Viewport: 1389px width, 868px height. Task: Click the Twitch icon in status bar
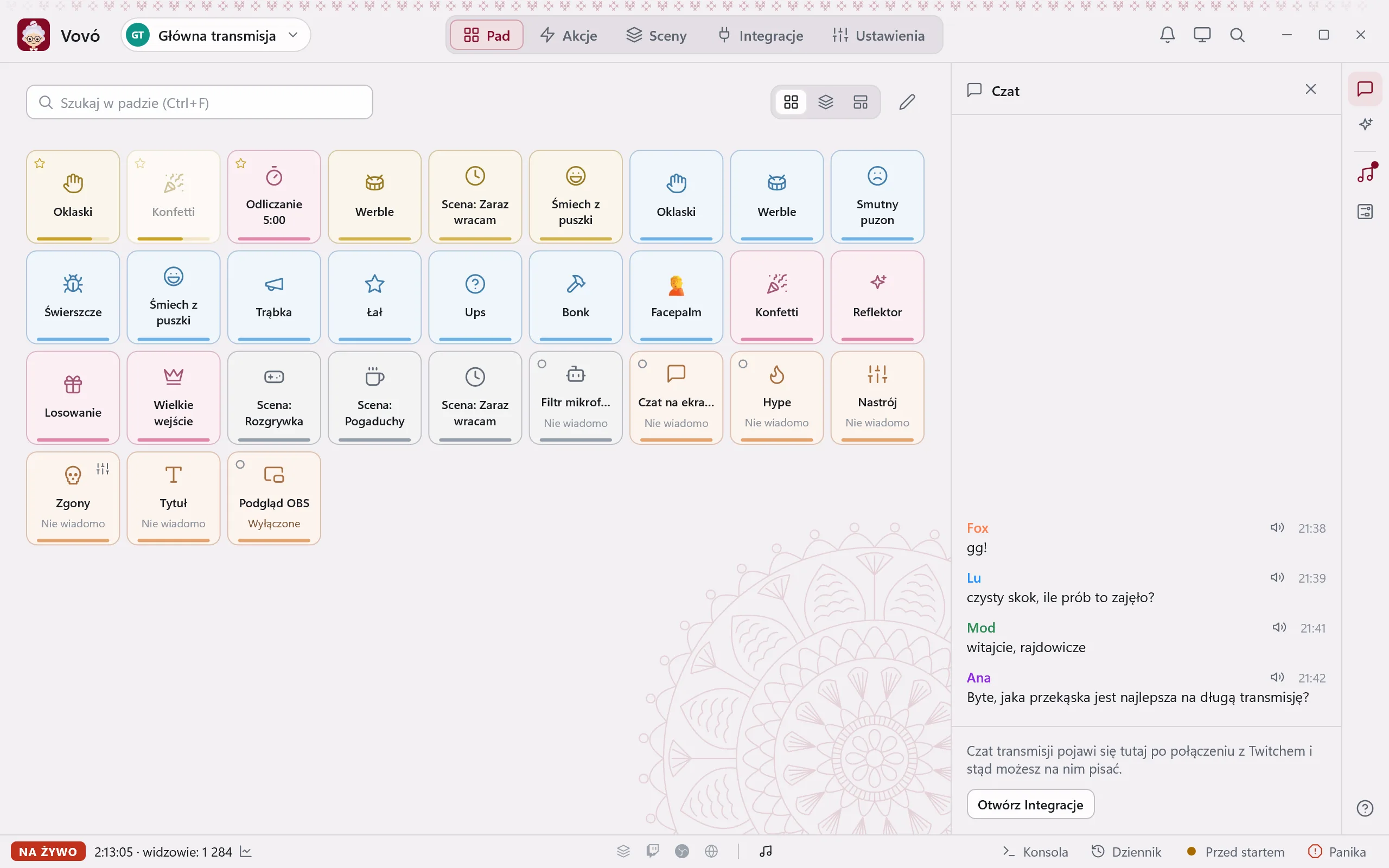[653, 851]
